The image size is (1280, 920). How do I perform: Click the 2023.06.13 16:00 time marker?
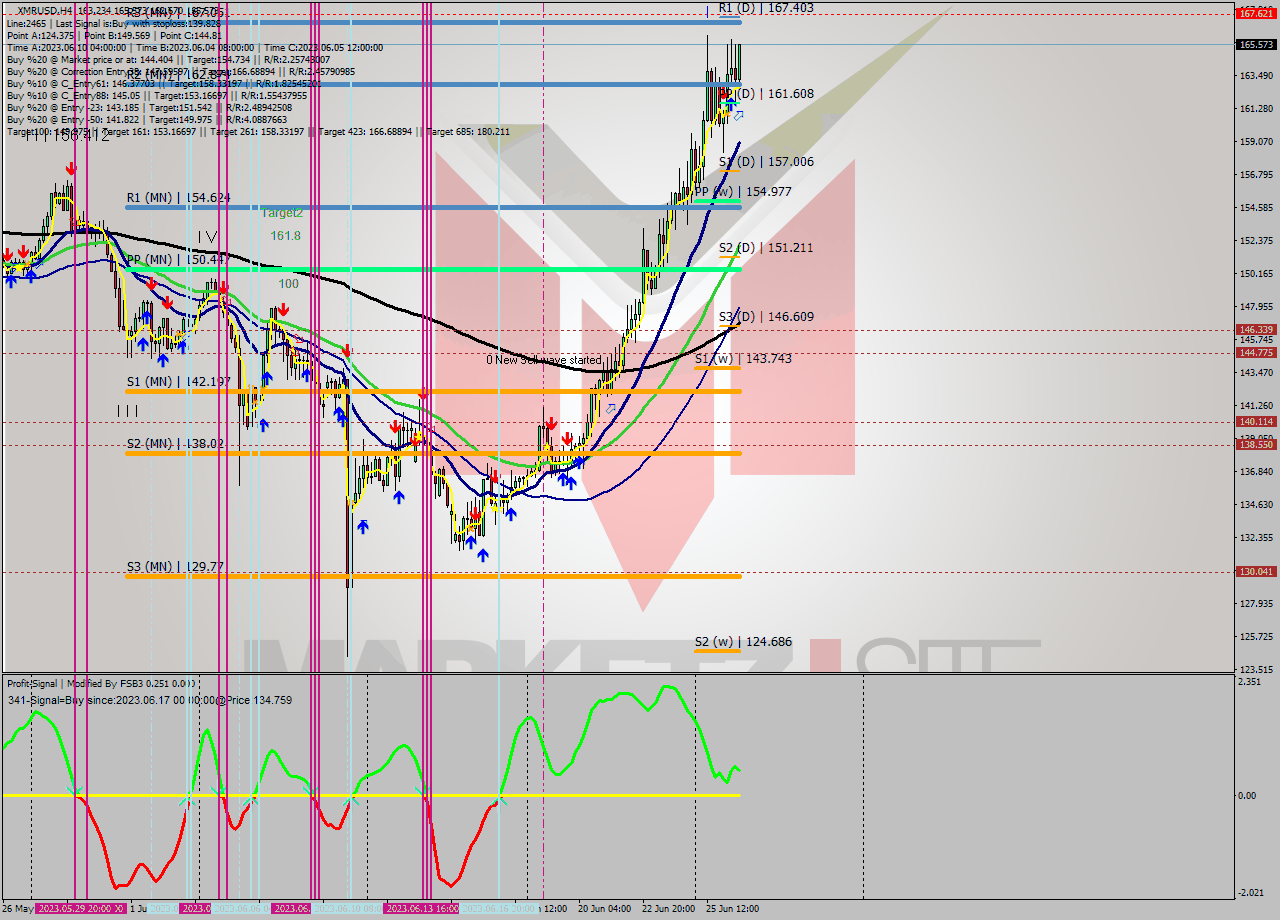[421, 909]
